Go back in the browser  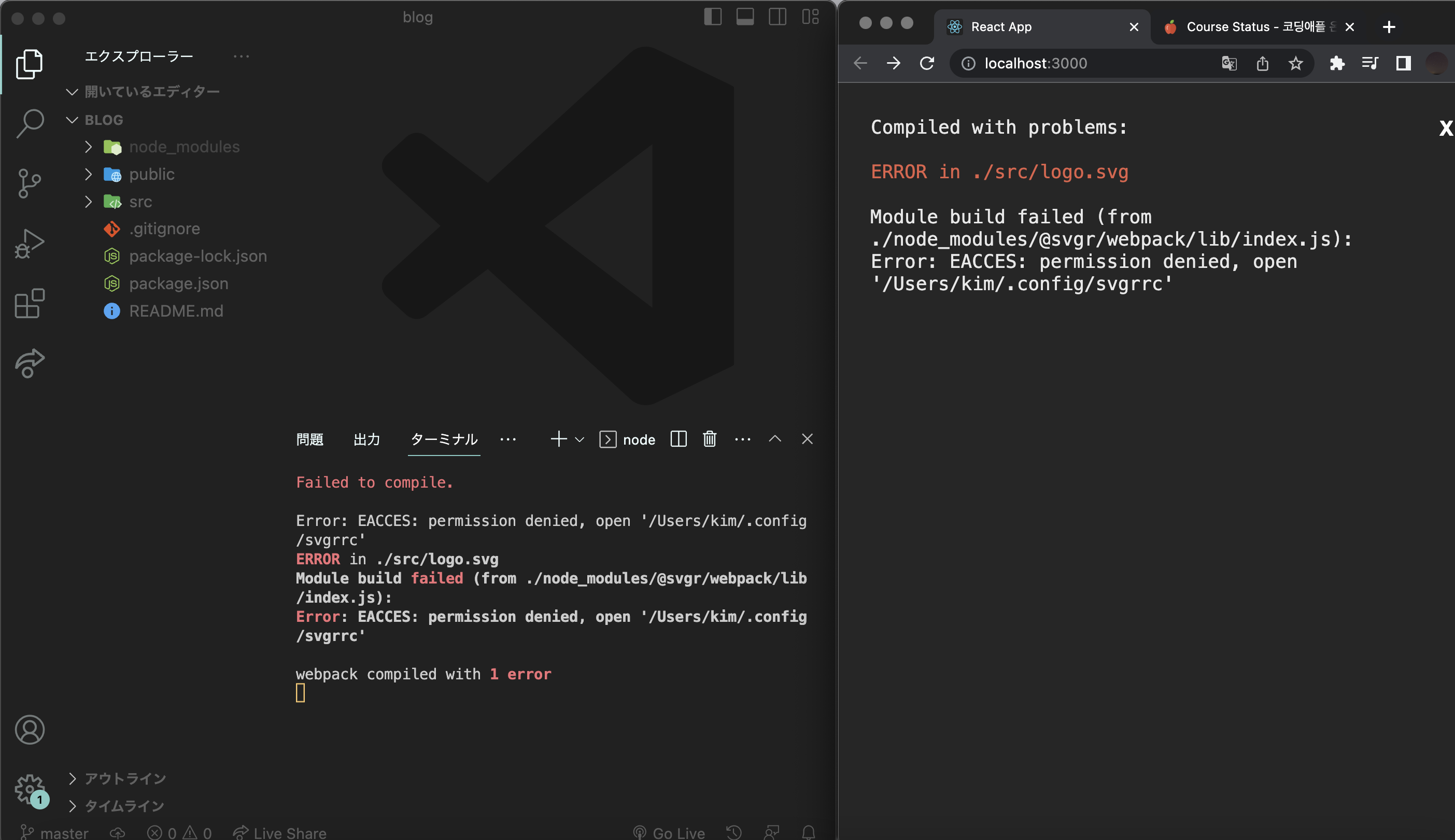point(860,63)
